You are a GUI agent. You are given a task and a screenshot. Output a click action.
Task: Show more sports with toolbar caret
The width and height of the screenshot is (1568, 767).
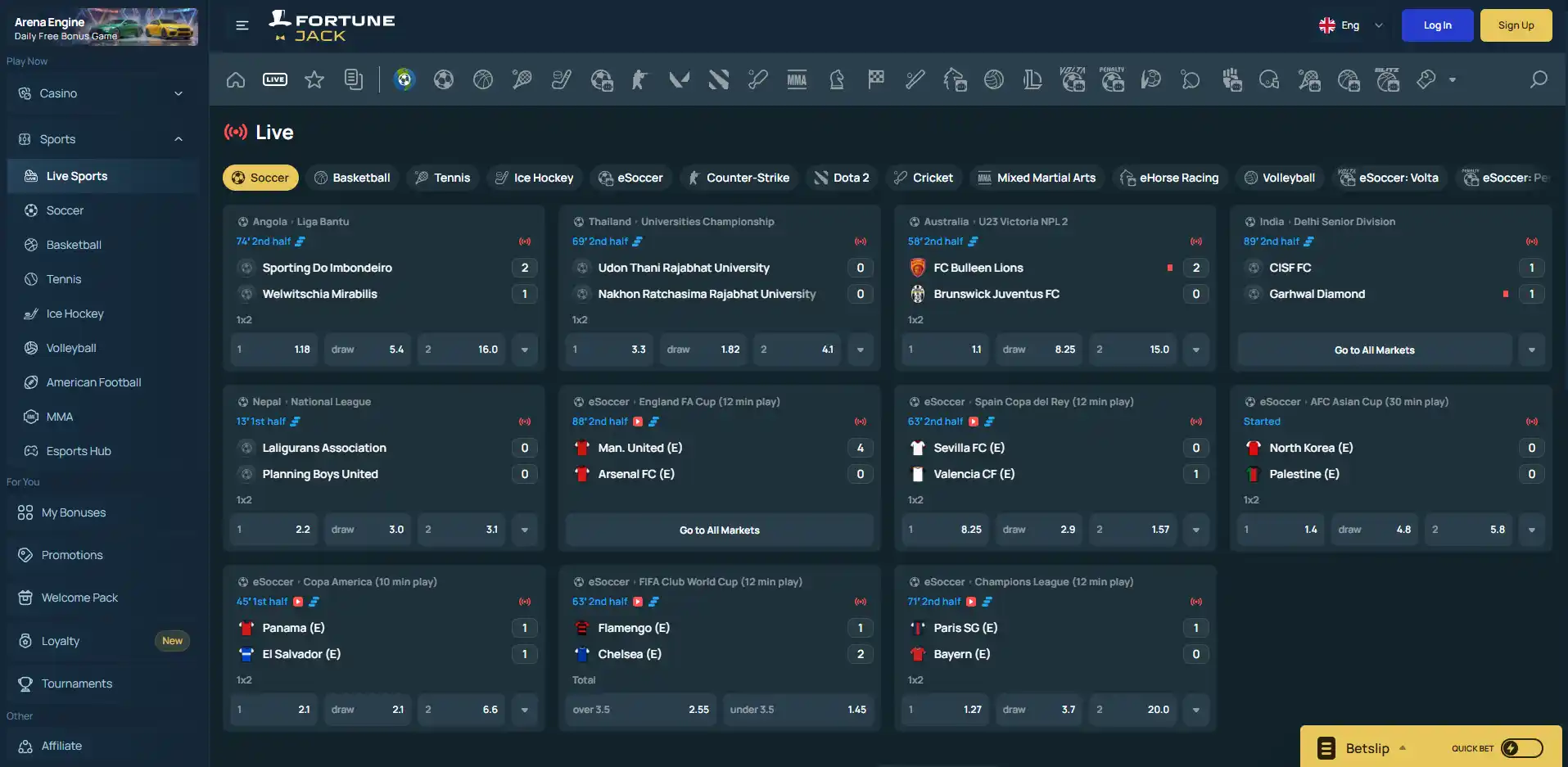coord(1453,80)
